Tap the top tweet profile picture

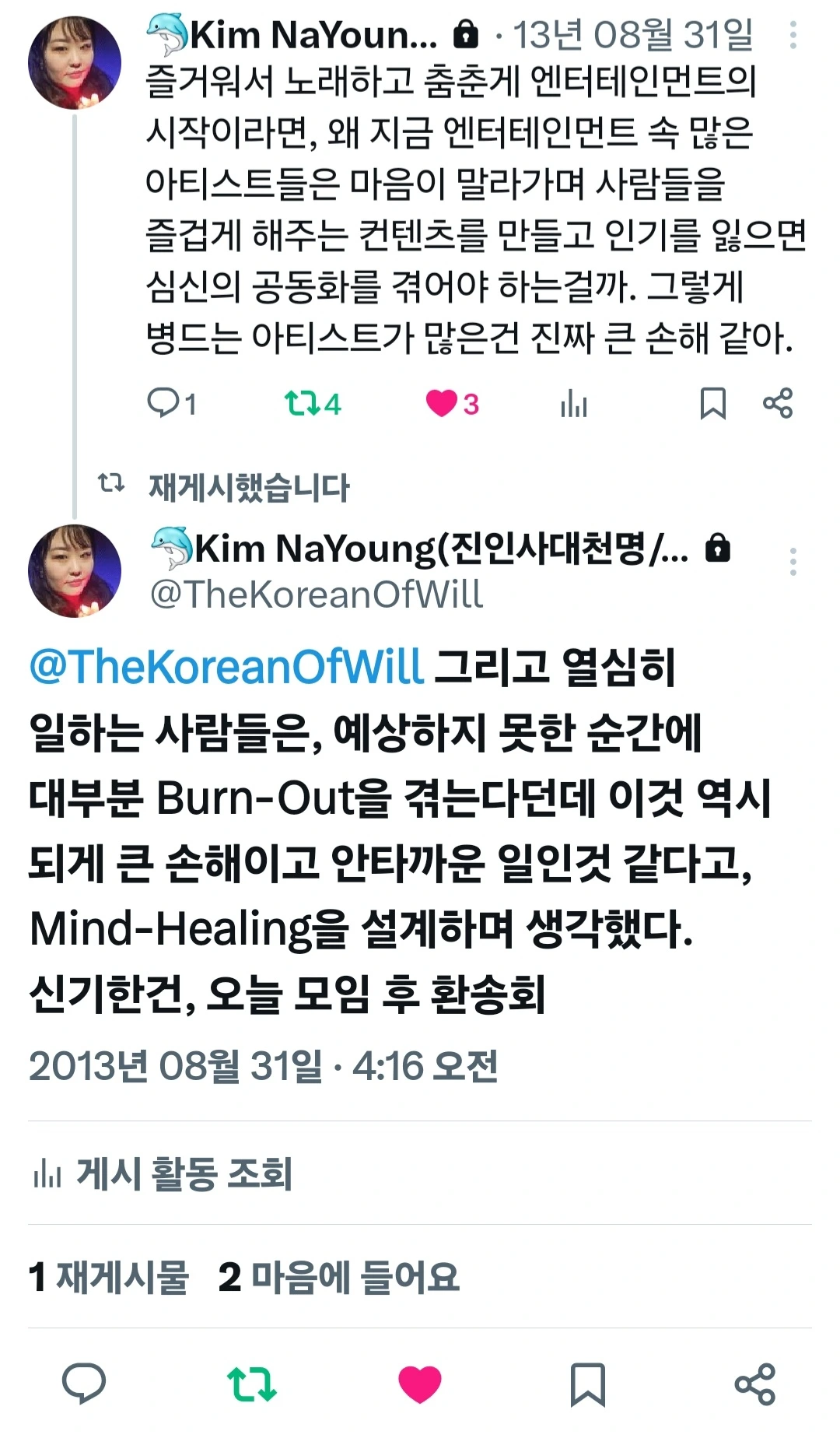[x=75, y=62]
